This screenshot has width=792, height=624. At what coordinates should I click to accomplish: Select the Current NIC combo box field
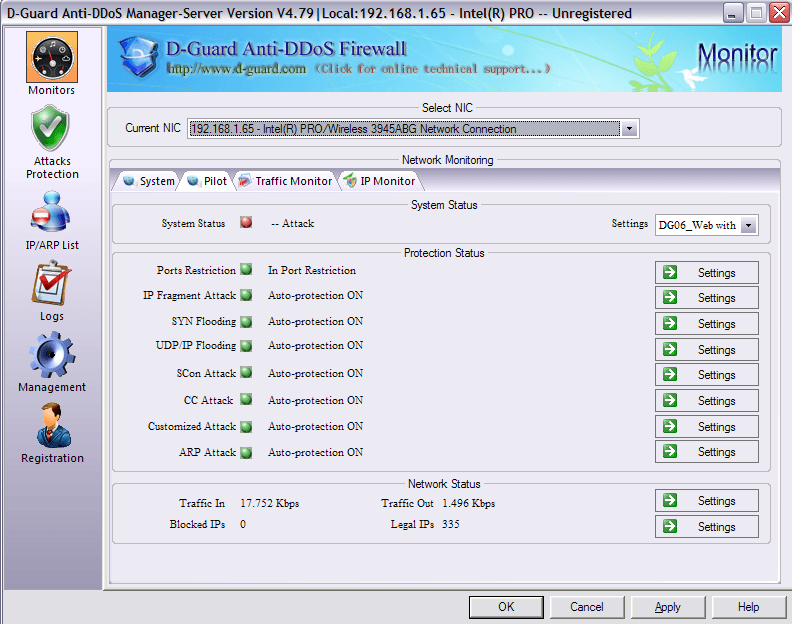[413, 128]
